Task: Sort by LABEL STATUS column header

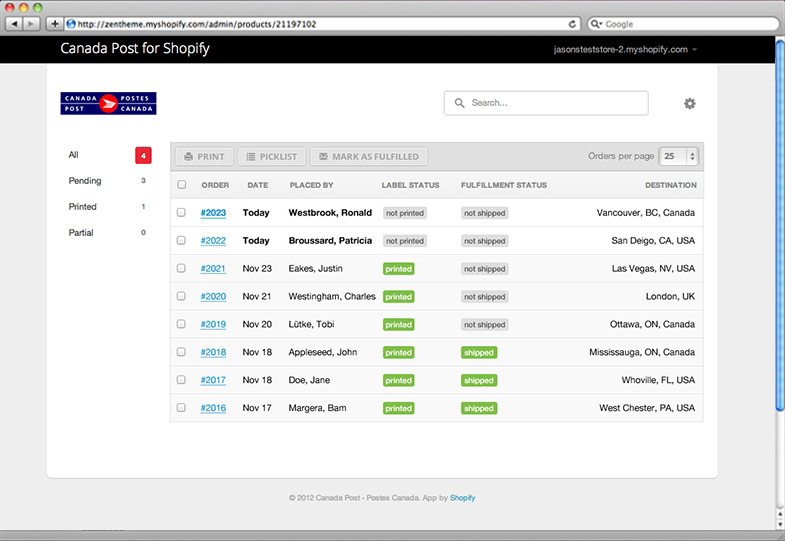Action: tap(411, 185)
